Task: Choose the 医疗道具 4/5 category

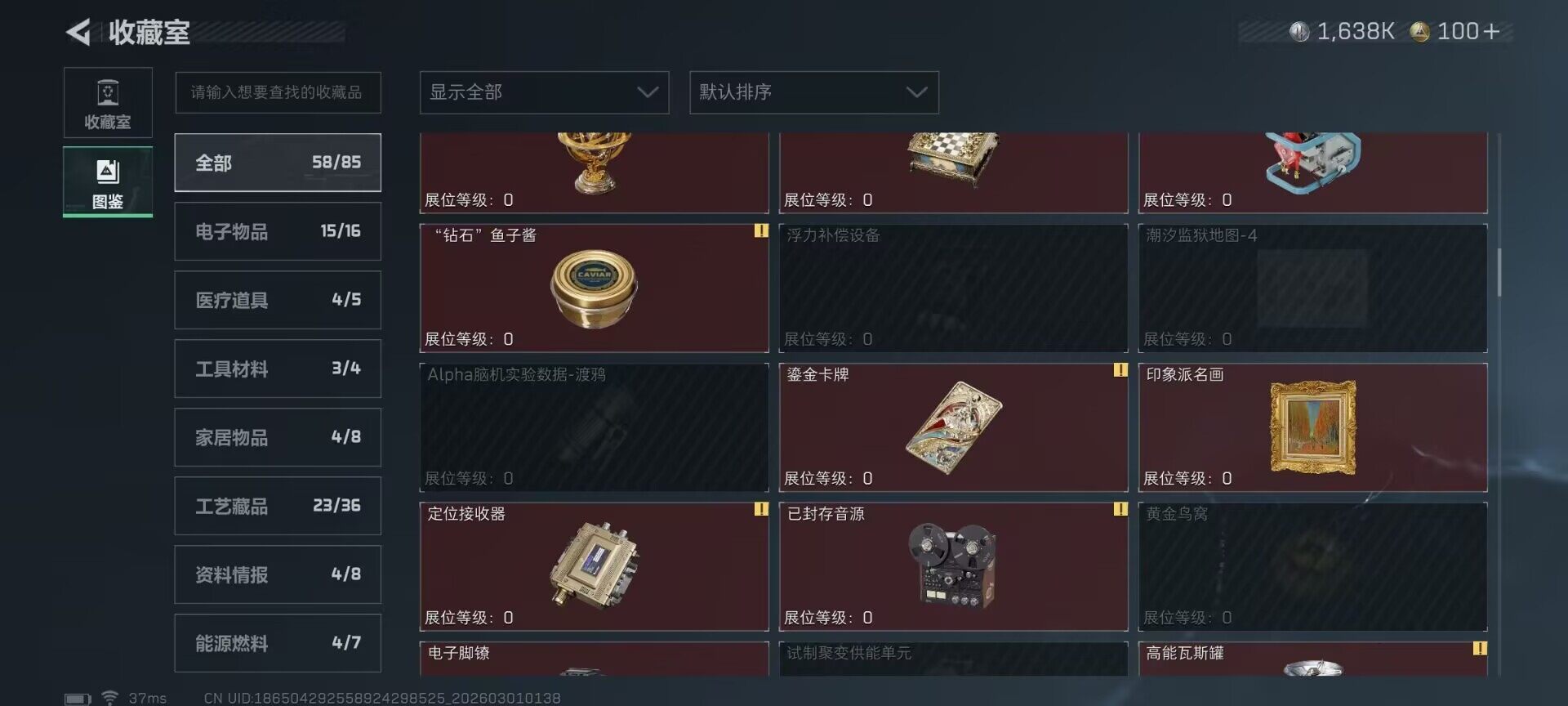Action: [x=278, y=300]
